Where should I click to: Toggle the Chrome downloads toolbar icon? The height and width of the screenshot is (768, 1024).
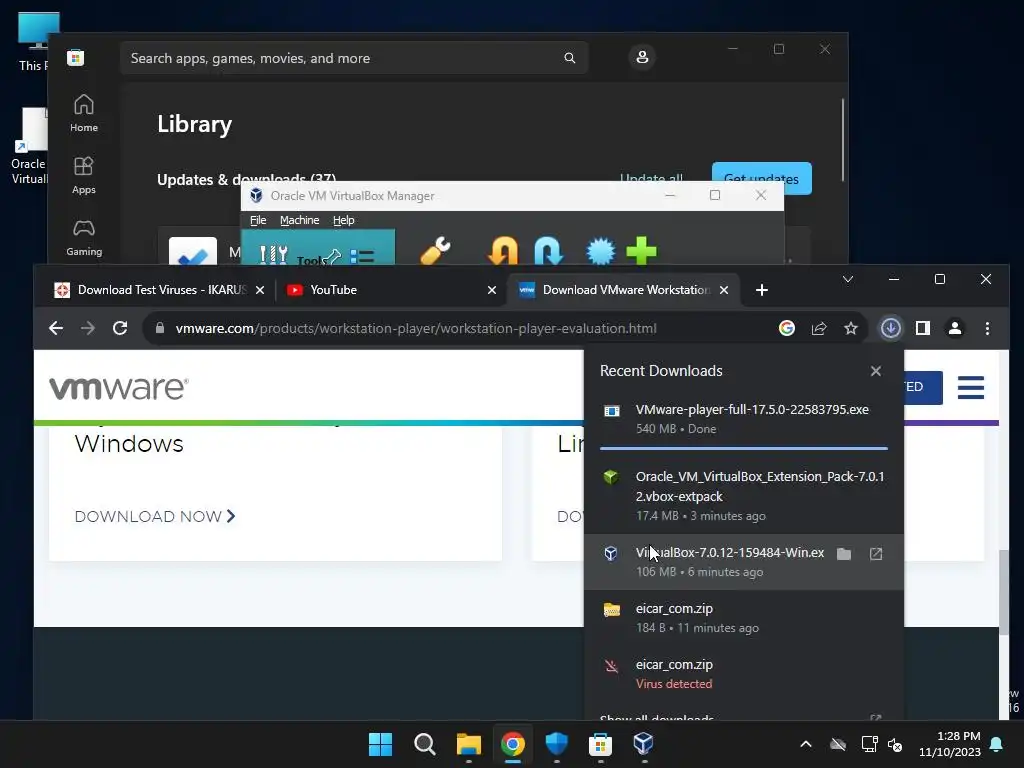click(x=891, y=328)
